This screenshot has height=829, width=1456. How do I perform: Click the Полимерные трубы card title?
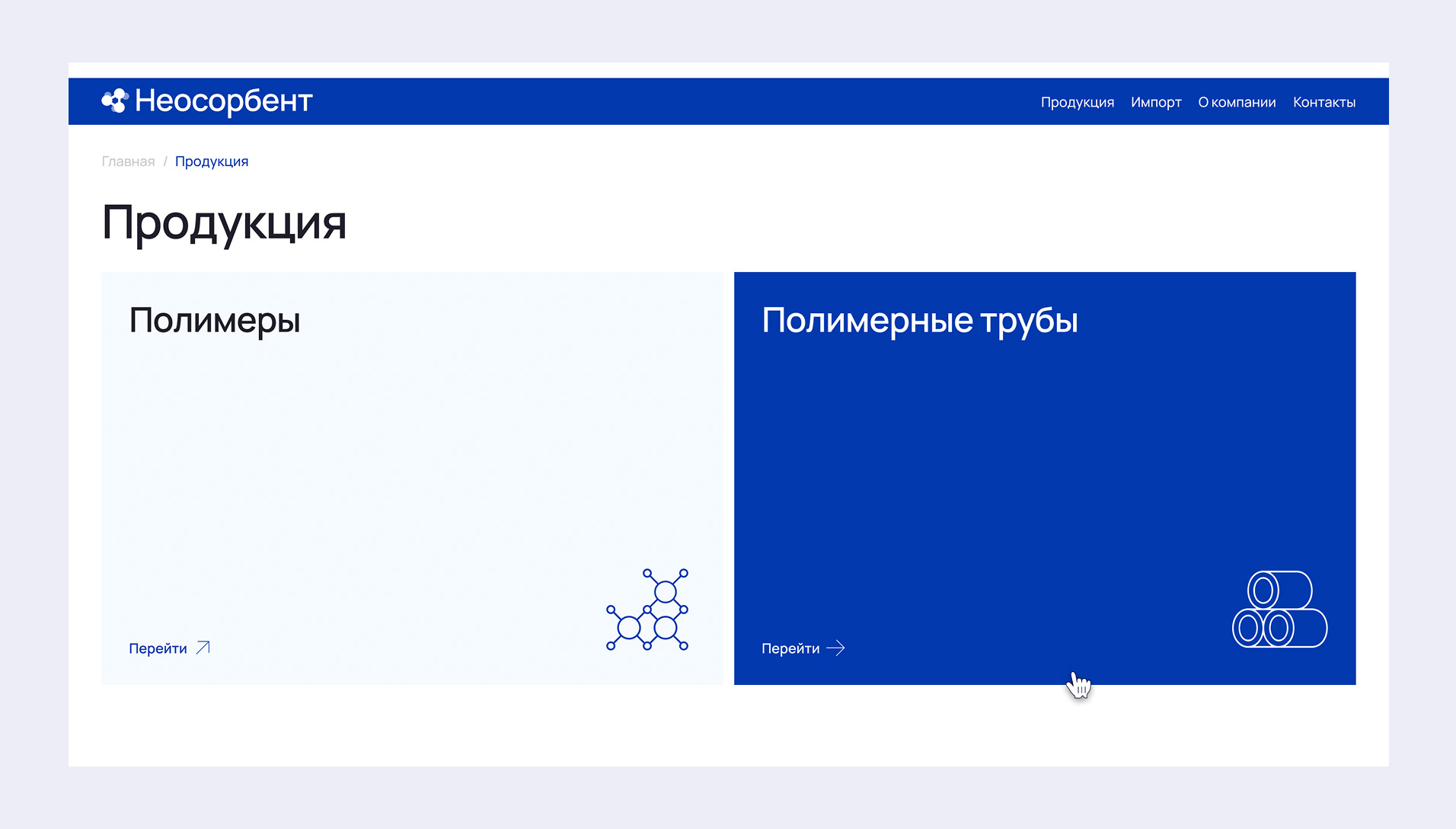(x=919, y=320)
